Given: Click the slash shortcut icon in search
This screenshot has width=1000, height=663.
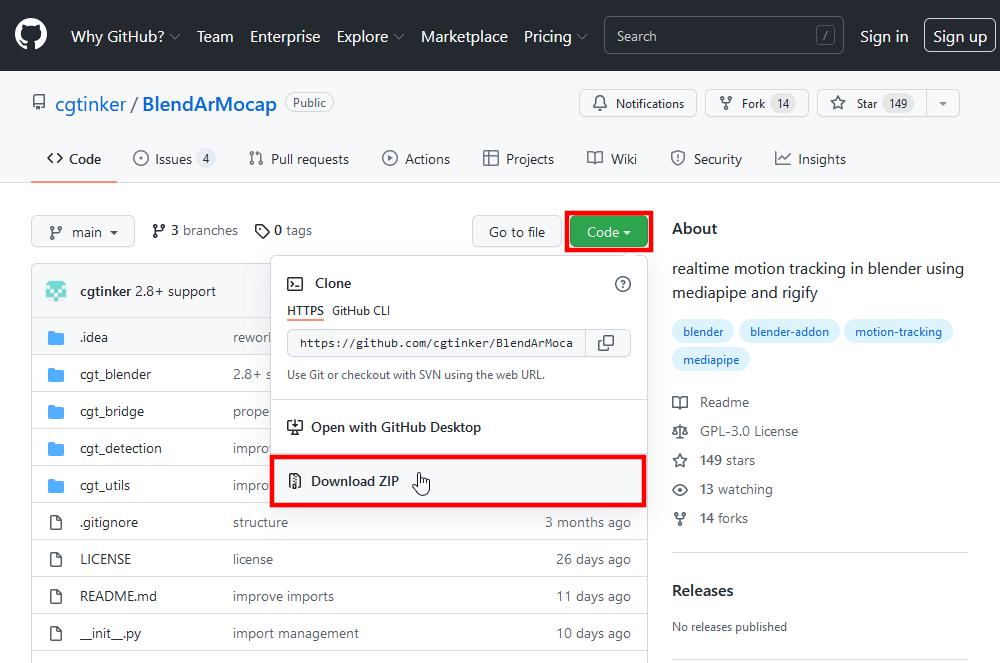Looking at the screenshot, I should [x=825, y=36].
